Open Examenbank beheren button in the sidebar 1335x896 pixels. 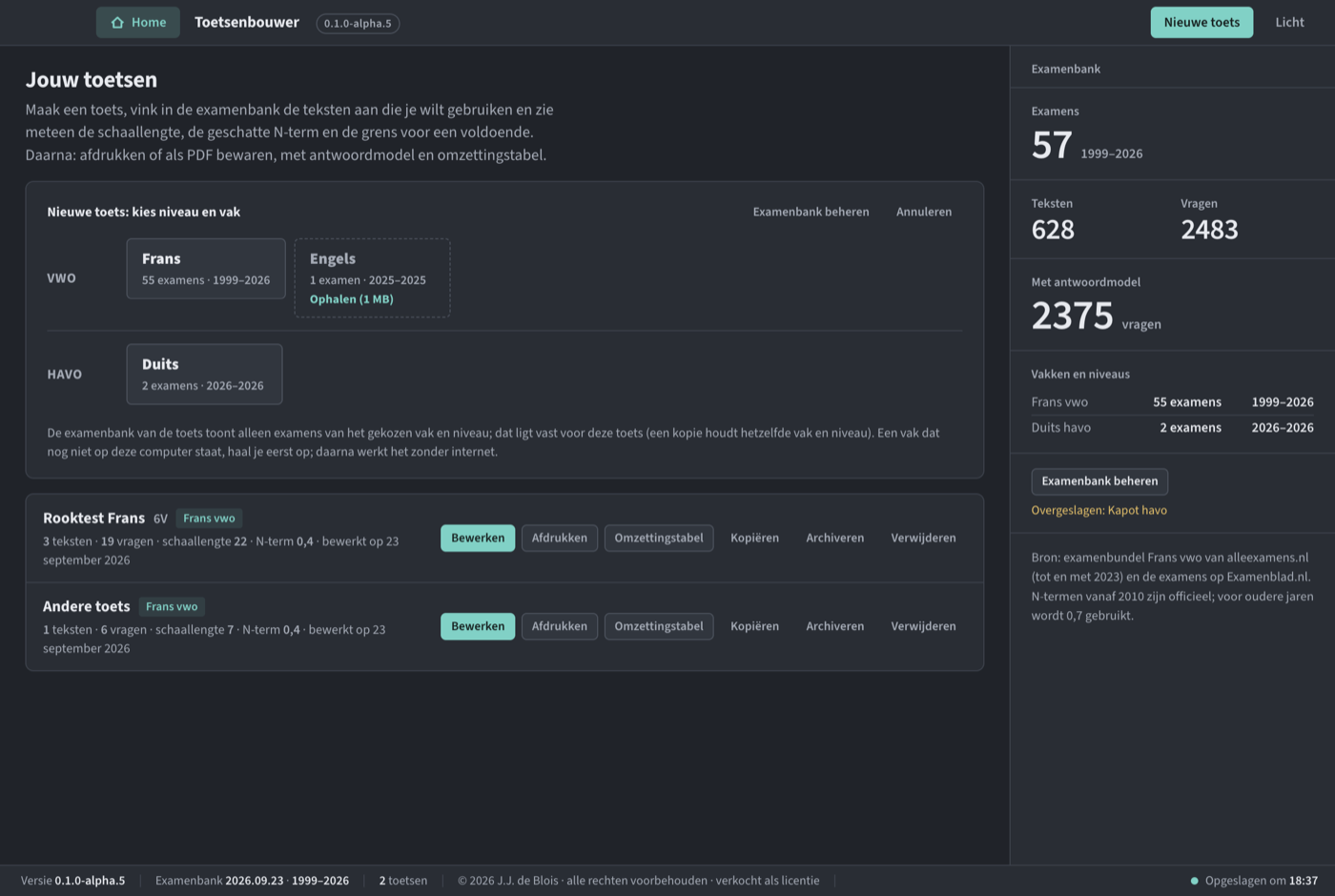(1099, 481)
